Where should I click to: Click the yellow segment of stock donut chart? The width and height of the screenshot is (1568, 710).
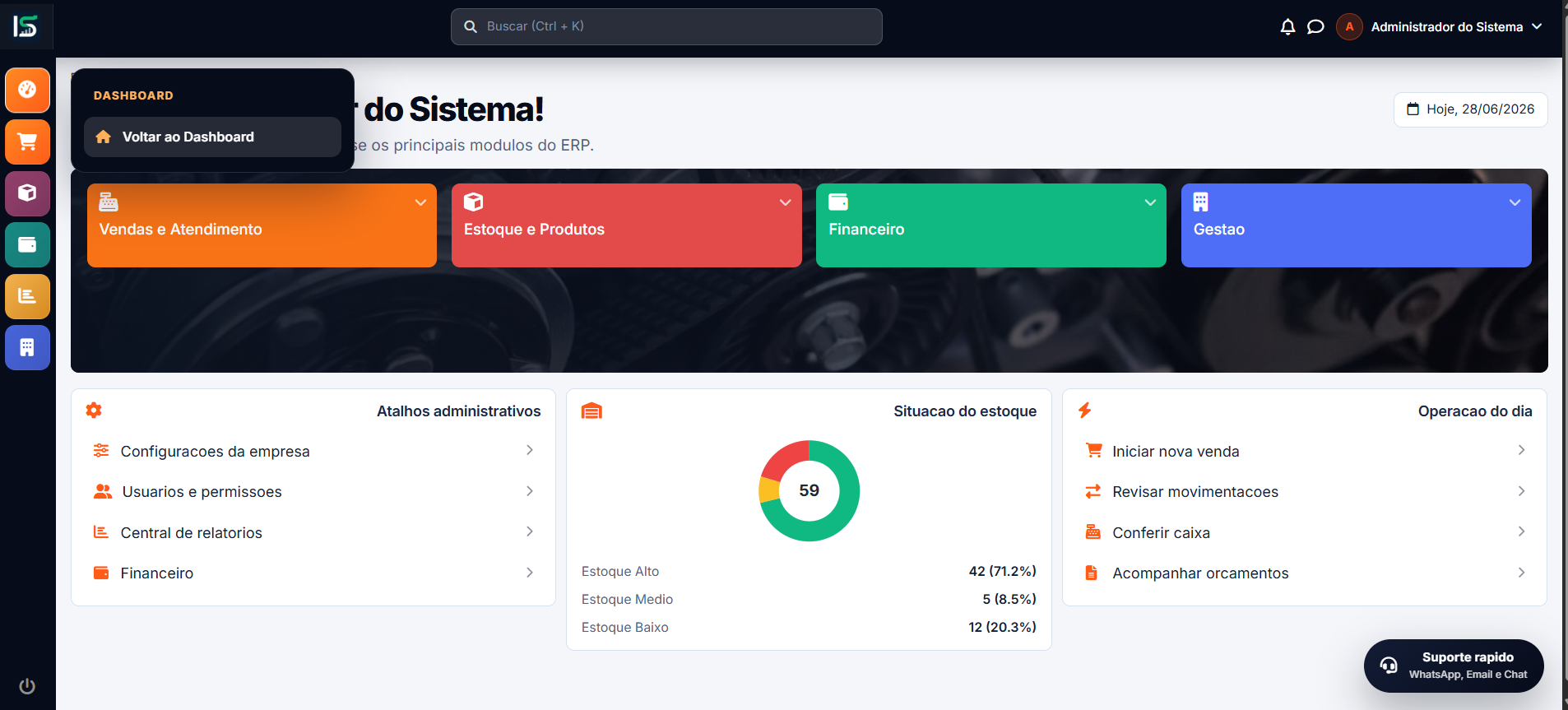768,490
